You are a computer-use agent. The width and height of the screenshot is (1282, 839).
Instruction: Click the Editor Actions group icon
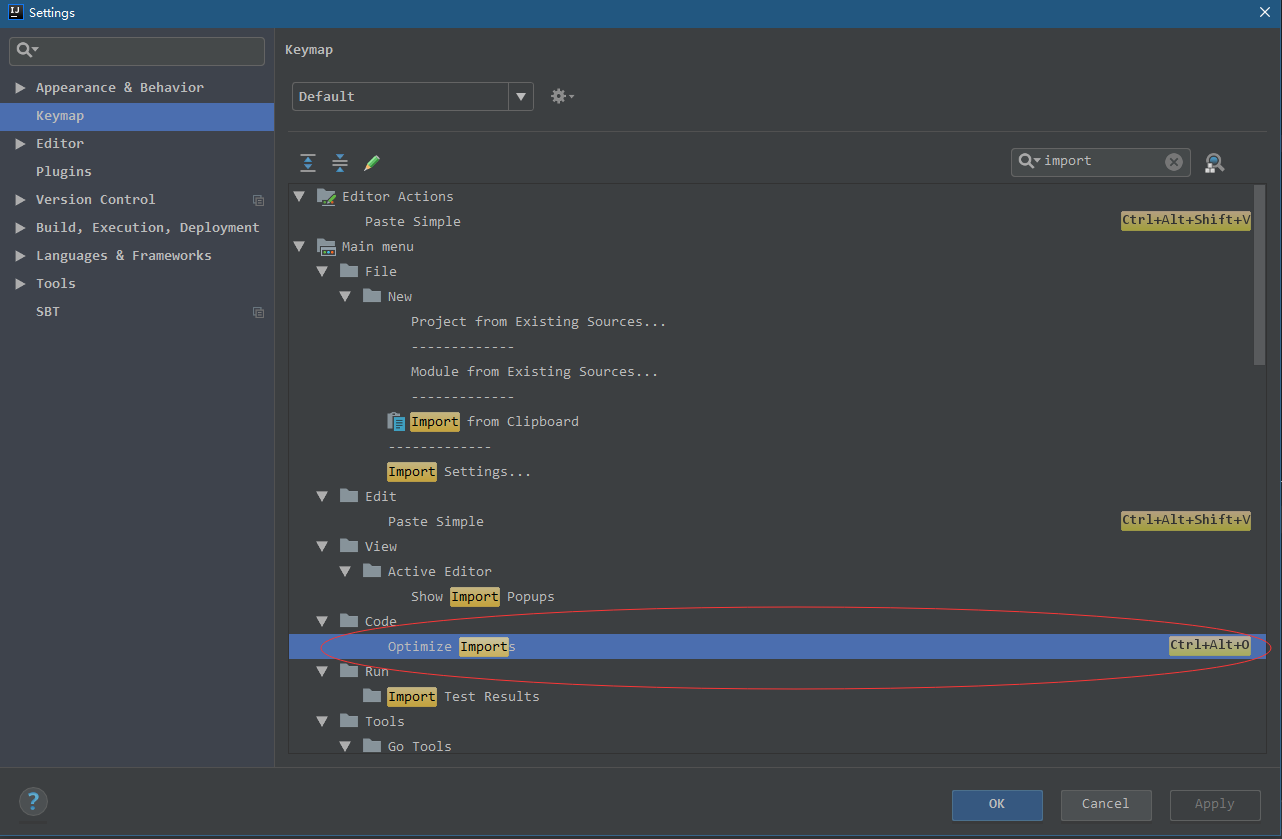326,196
